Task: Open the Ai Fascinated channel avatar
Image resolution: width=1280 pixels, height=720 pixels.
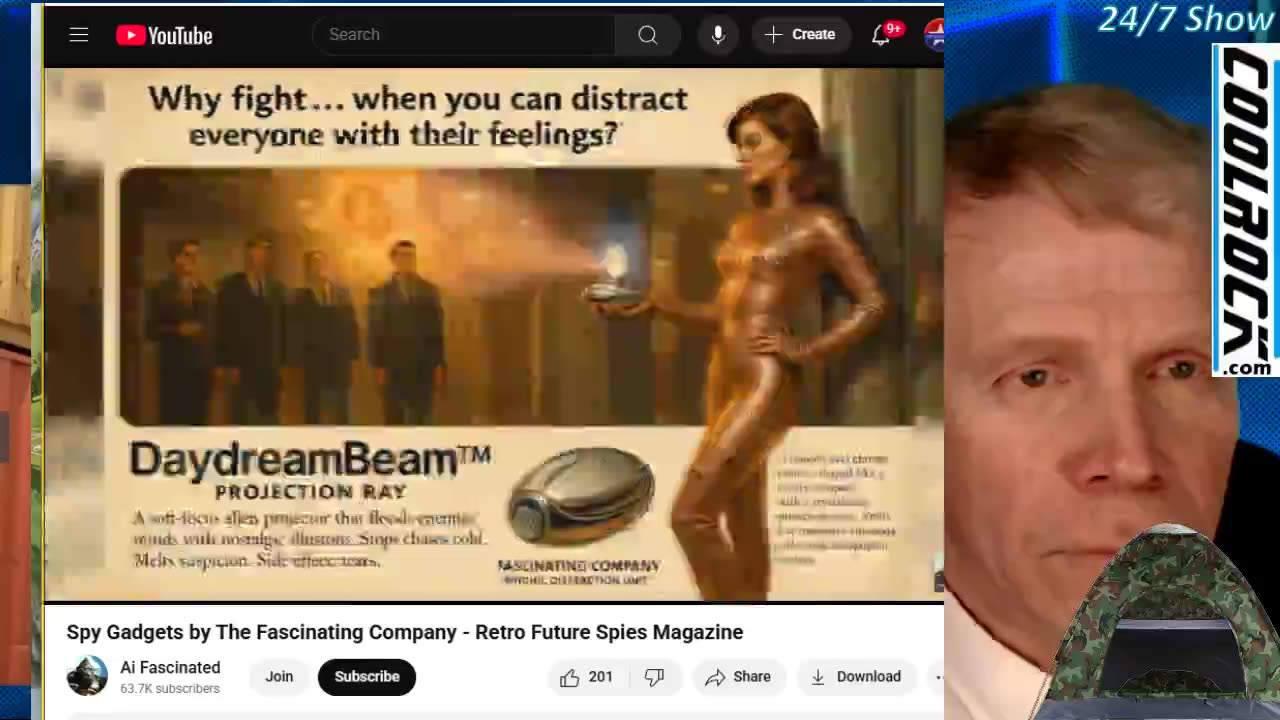Action: [87, 676]
